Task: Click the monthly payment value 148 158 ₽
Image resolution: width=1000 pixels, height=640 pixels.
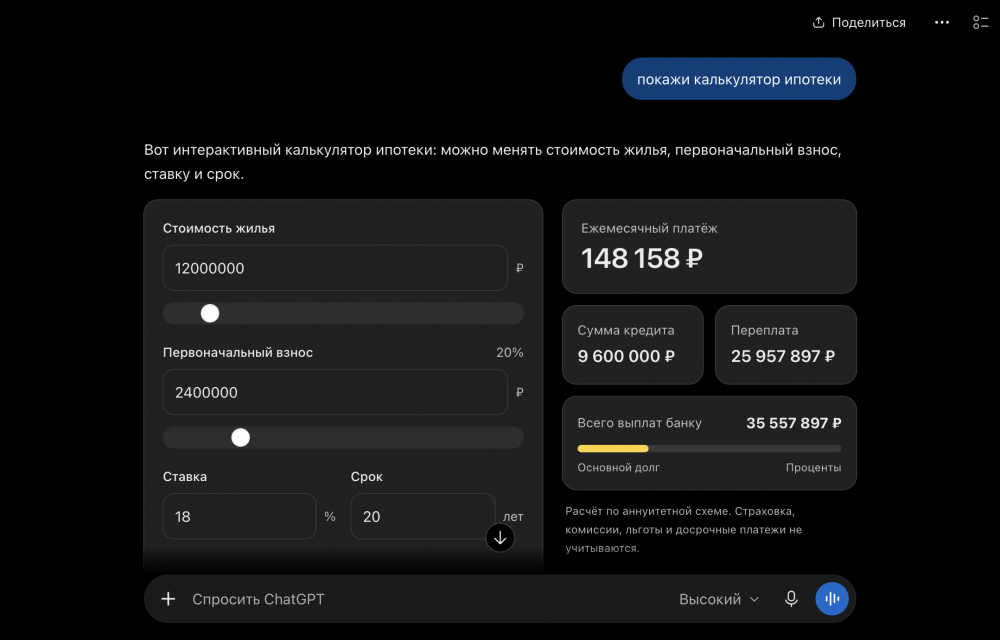Action: 642,259
